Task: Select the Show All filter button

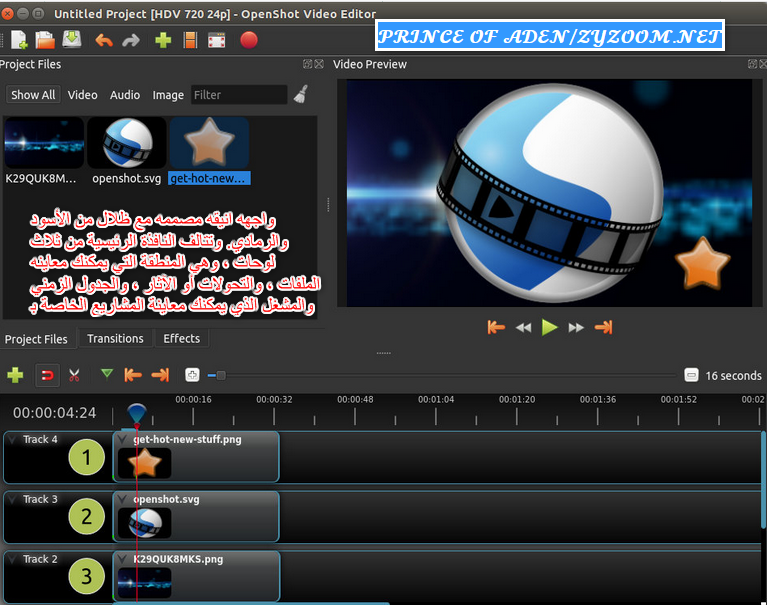Action: pyautogui.click(x=33, y=95)
